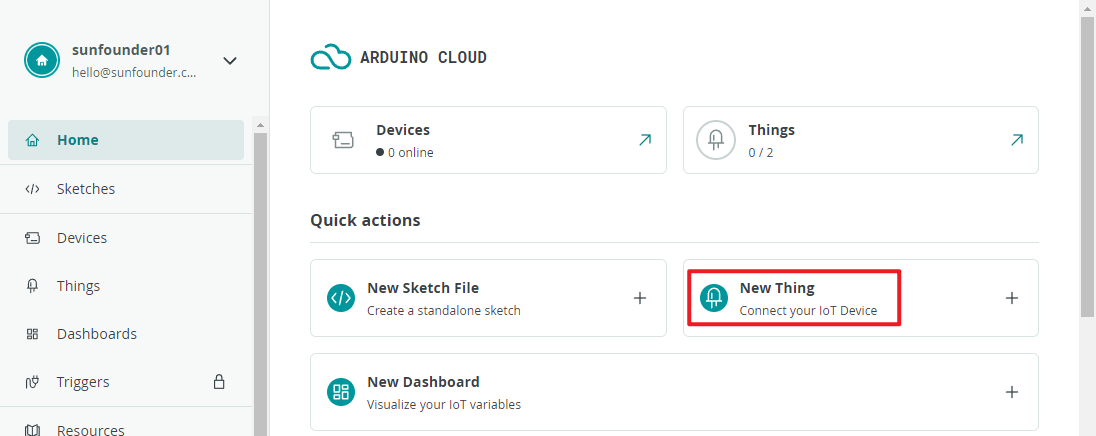The image size is (1096, 436).
Task: Click the Things bulb icon in sidebar
Action: click(x=32, y=286)
